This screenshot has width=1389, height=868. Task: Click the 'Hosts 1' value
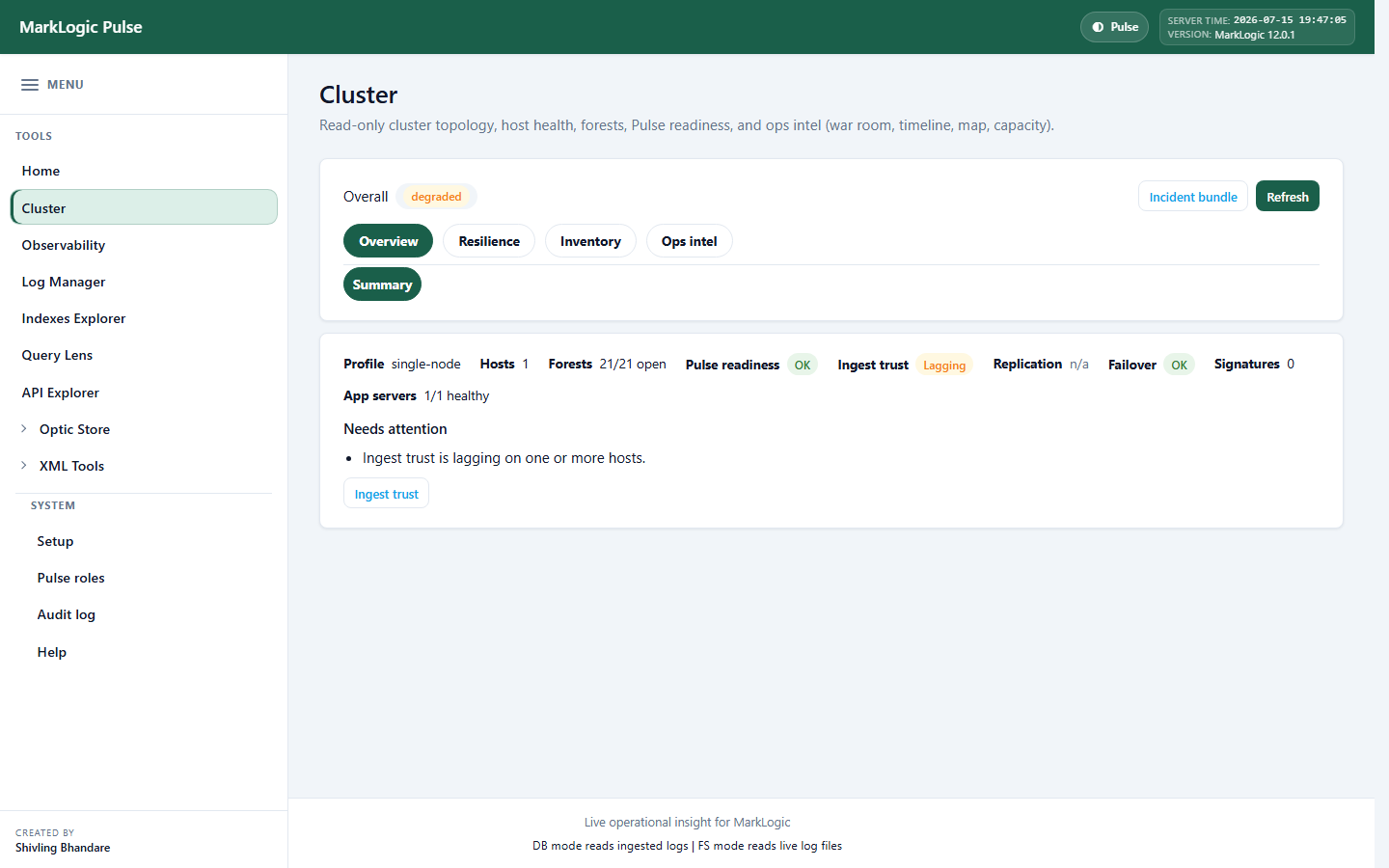click(504, 364)
